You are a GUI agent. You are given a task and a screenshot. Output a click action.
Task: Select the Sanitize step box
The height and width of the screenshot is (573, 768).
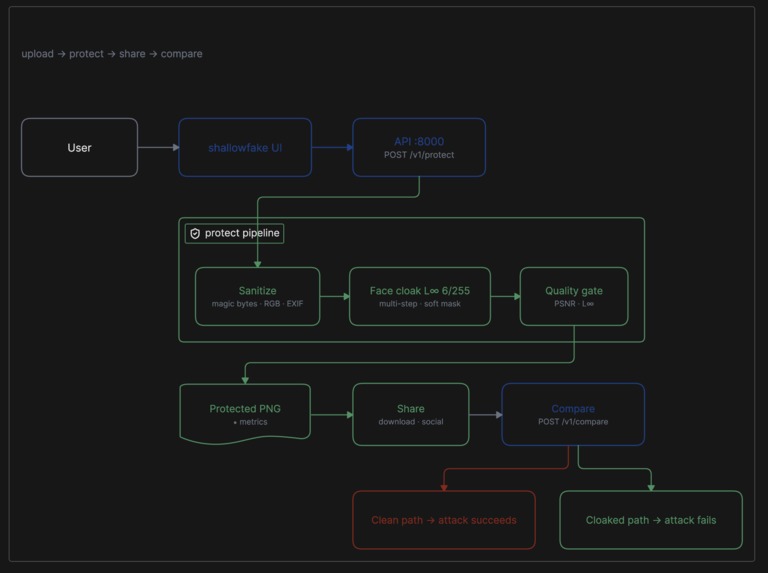tap(258, 296)
